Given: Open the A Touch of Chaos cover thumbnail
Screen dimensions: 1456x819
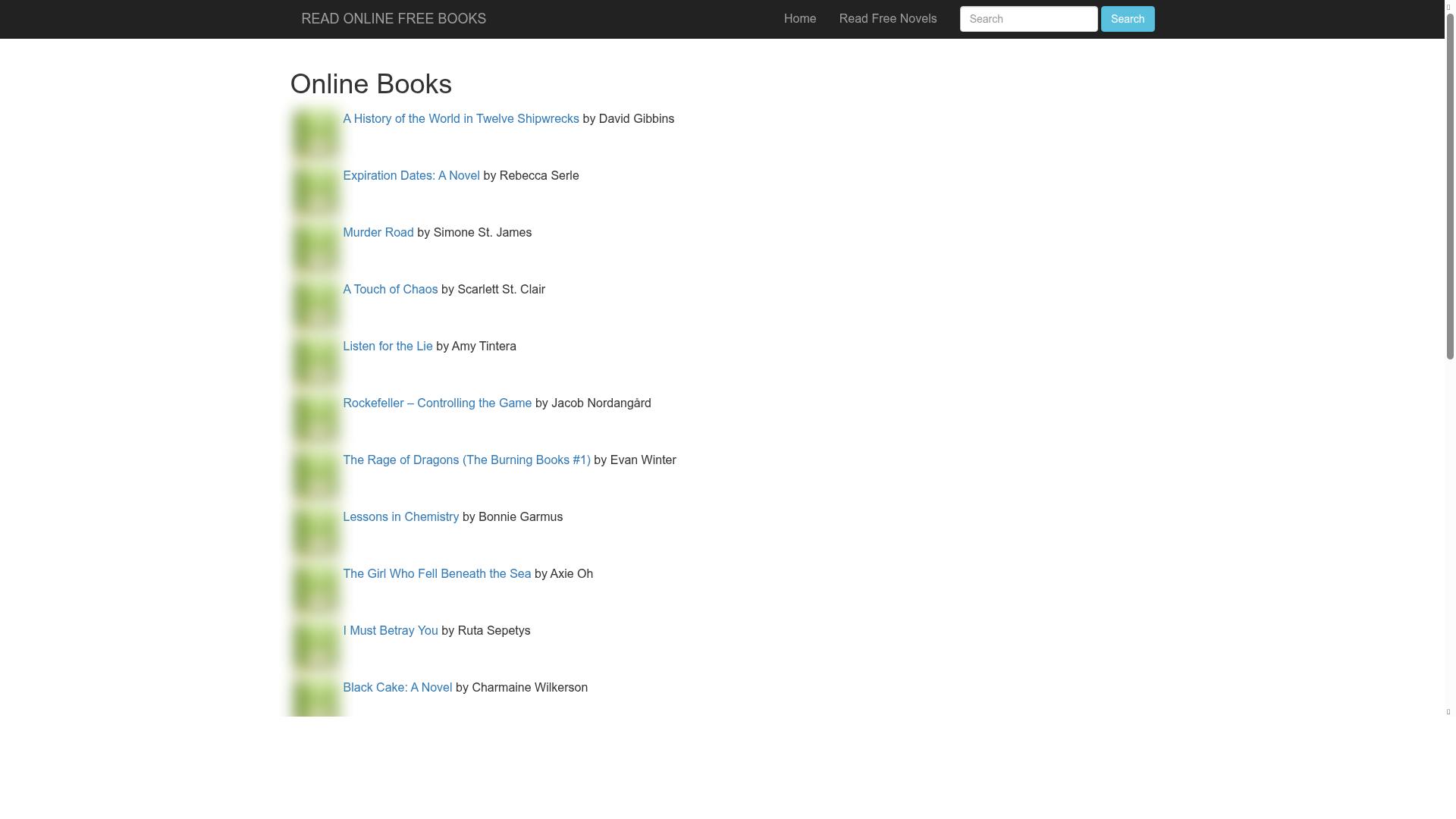Looking at the screenshot, I should tap(315, 305).
